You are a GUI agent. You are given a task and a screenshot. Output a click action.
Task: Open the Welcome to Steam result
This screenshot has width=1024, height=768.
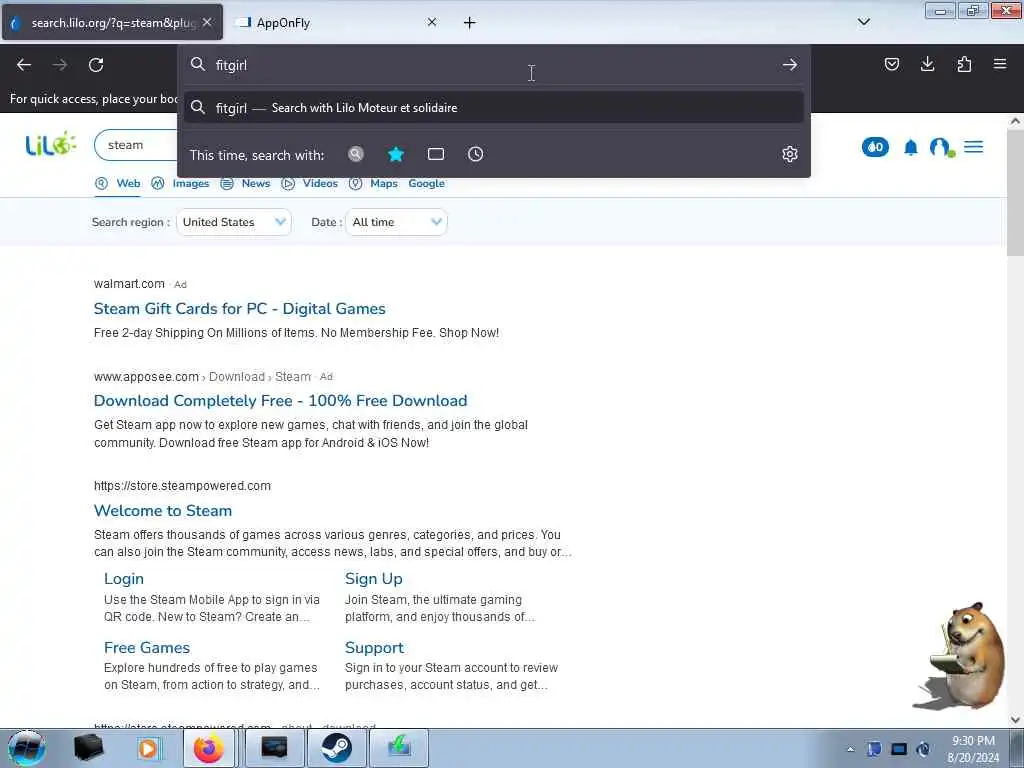click(163, 511)
